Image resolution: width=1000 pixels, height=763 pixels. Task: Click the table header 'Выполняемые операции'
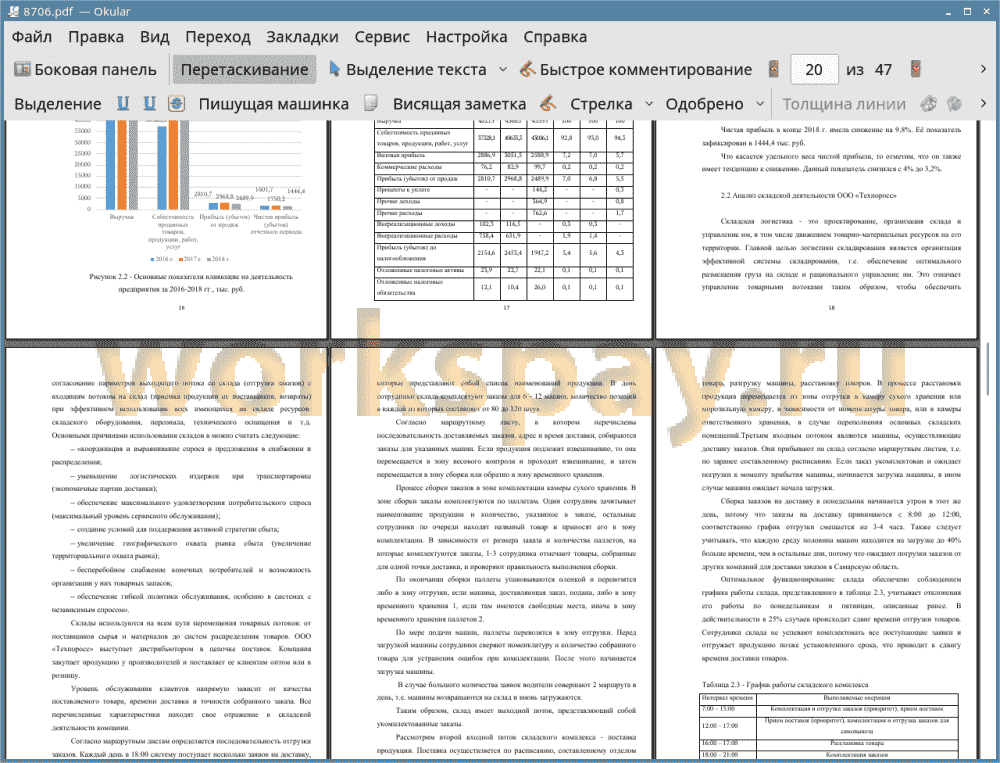pos(857,698)
